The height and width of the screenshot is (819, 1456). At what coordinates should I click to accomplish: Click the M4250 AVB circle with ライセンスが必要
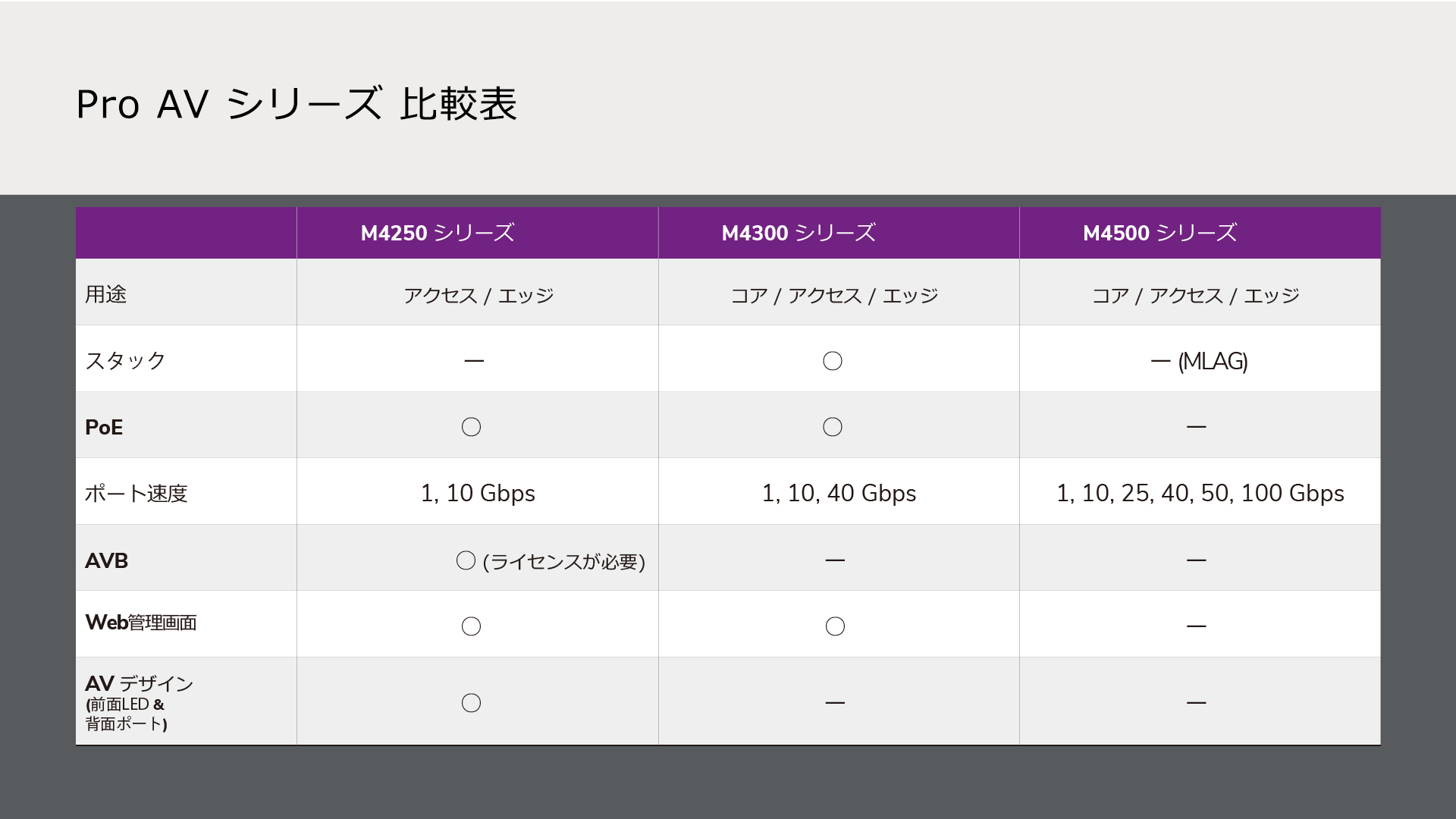551,561
